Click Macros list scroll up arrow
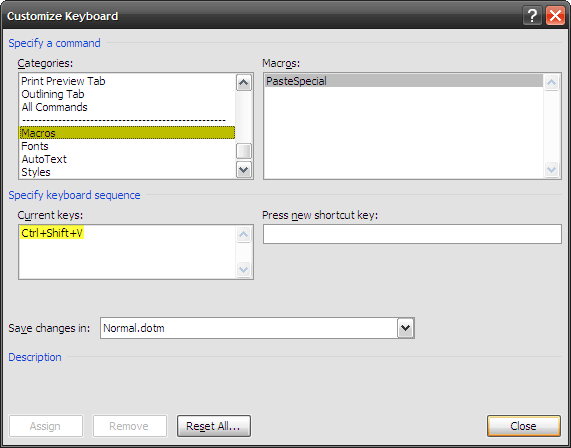This screenshot has width=571, height=448. (551, 83)
